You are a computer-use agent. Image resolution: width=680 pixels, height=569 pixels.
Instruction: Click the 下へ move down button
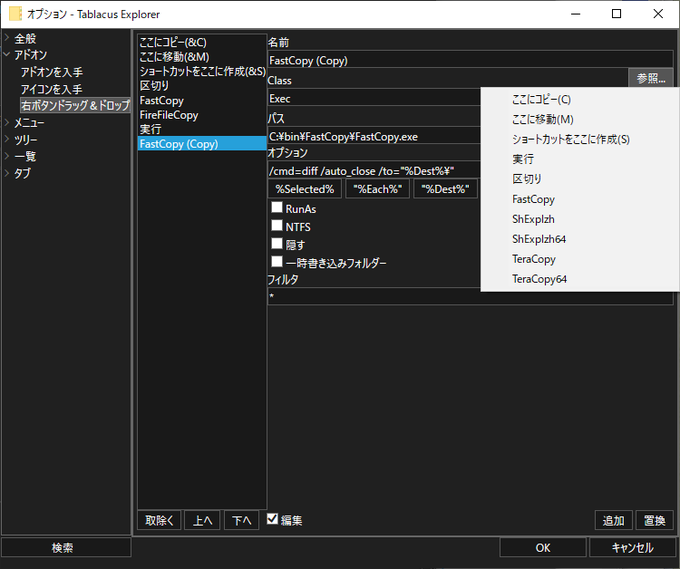point(242,520)
